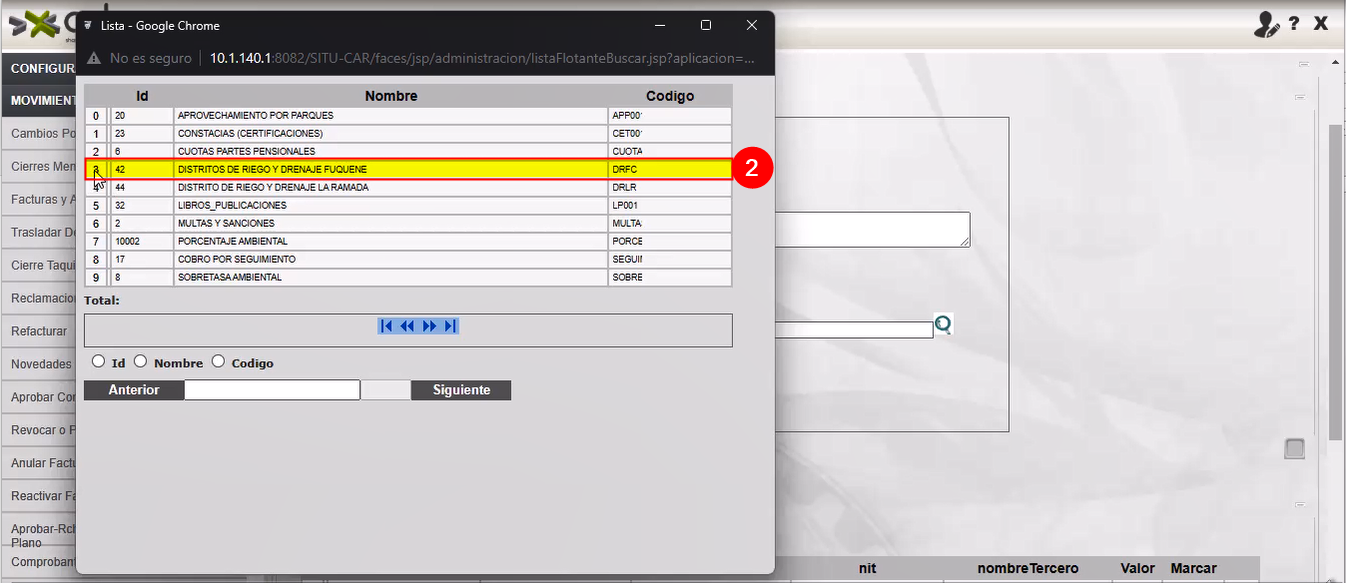The image size is (1346, 583).
Task: Open the Novedades menu item
Action: [x=40, y=364]
